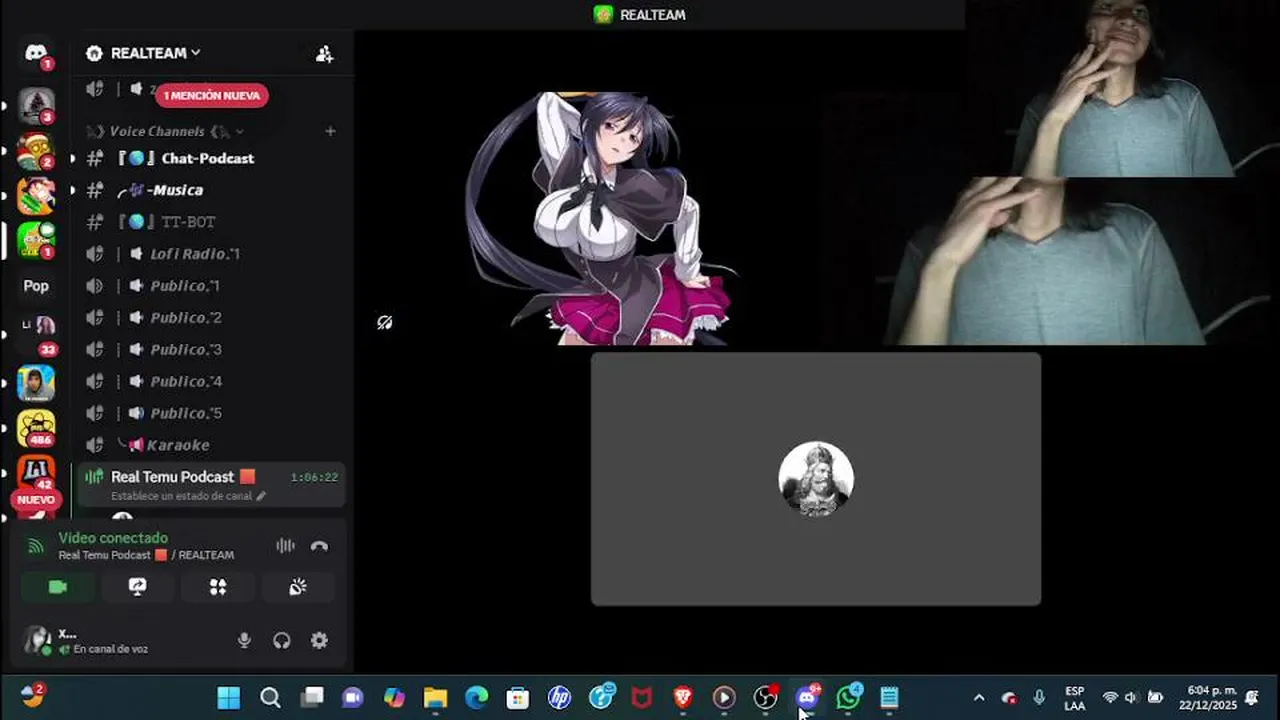The width and height of the screenshot is (1280, 720).
Task: Click invite people icon beside REALTEAM
Action: [324, 54]
